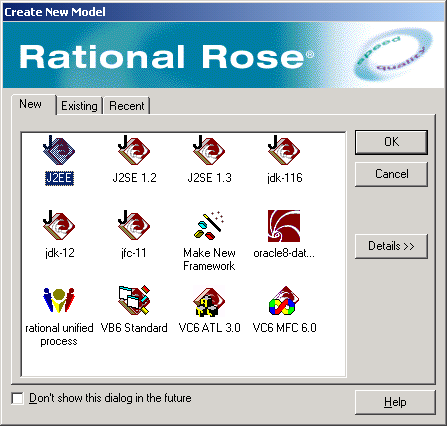Switch to the Existing tab
Screen dimensions: 447x426
[x=79, y=106]
